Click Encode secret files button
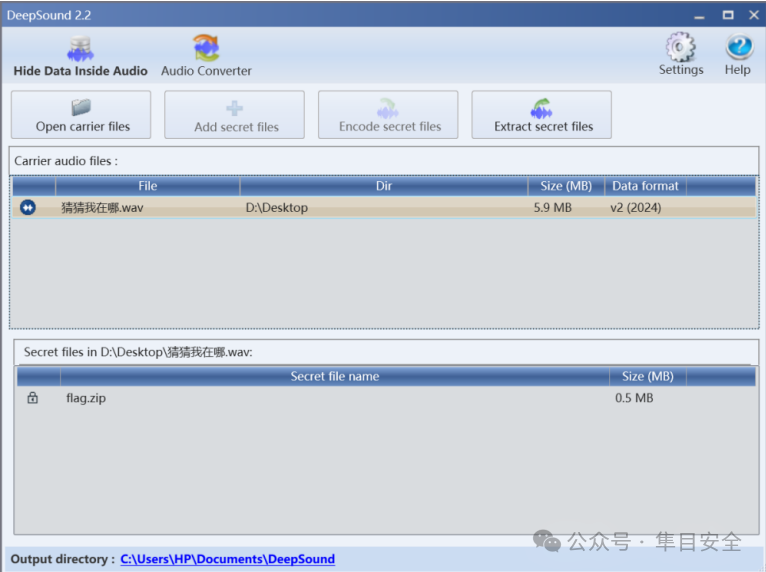Screen dimensions: 766x572 (388, 115)
